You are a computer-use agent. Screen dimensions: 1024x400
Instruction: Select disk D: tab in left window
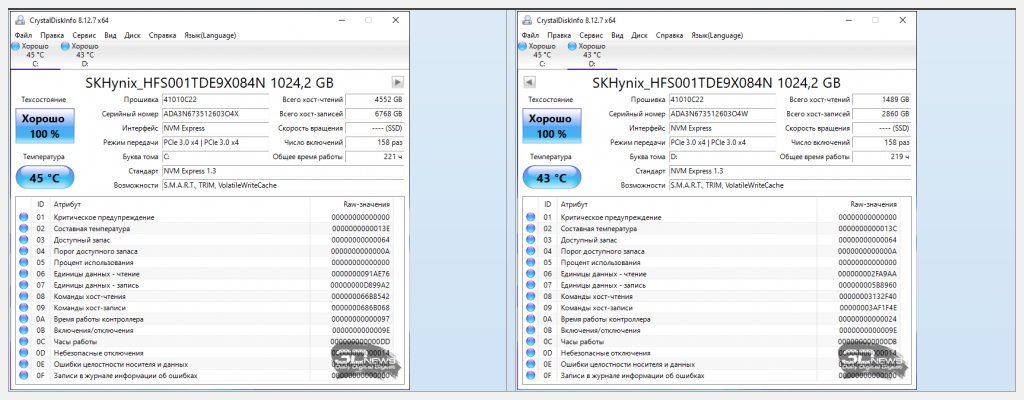[84, 55]
